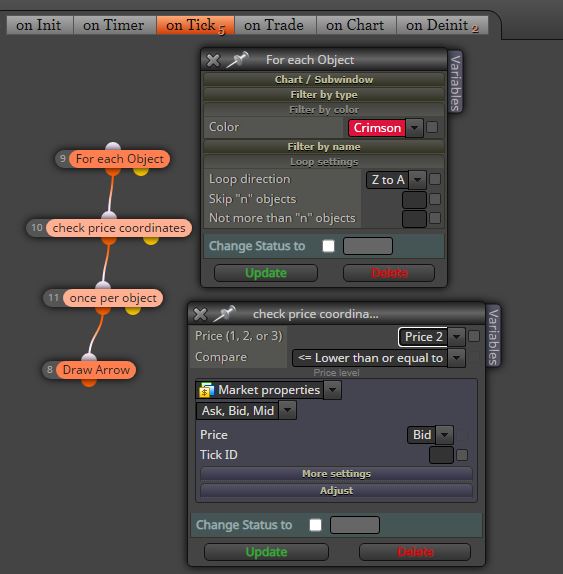Toggle the checkbox beside Price 2
Screen dimensions: 563x574
[x=474, y=336]
